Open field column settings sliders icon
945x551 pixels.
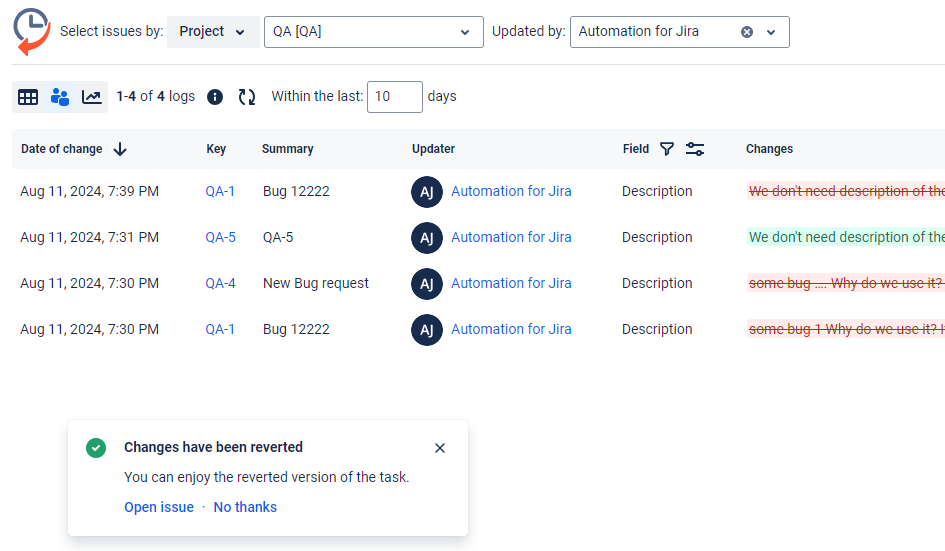click(695, 149)
